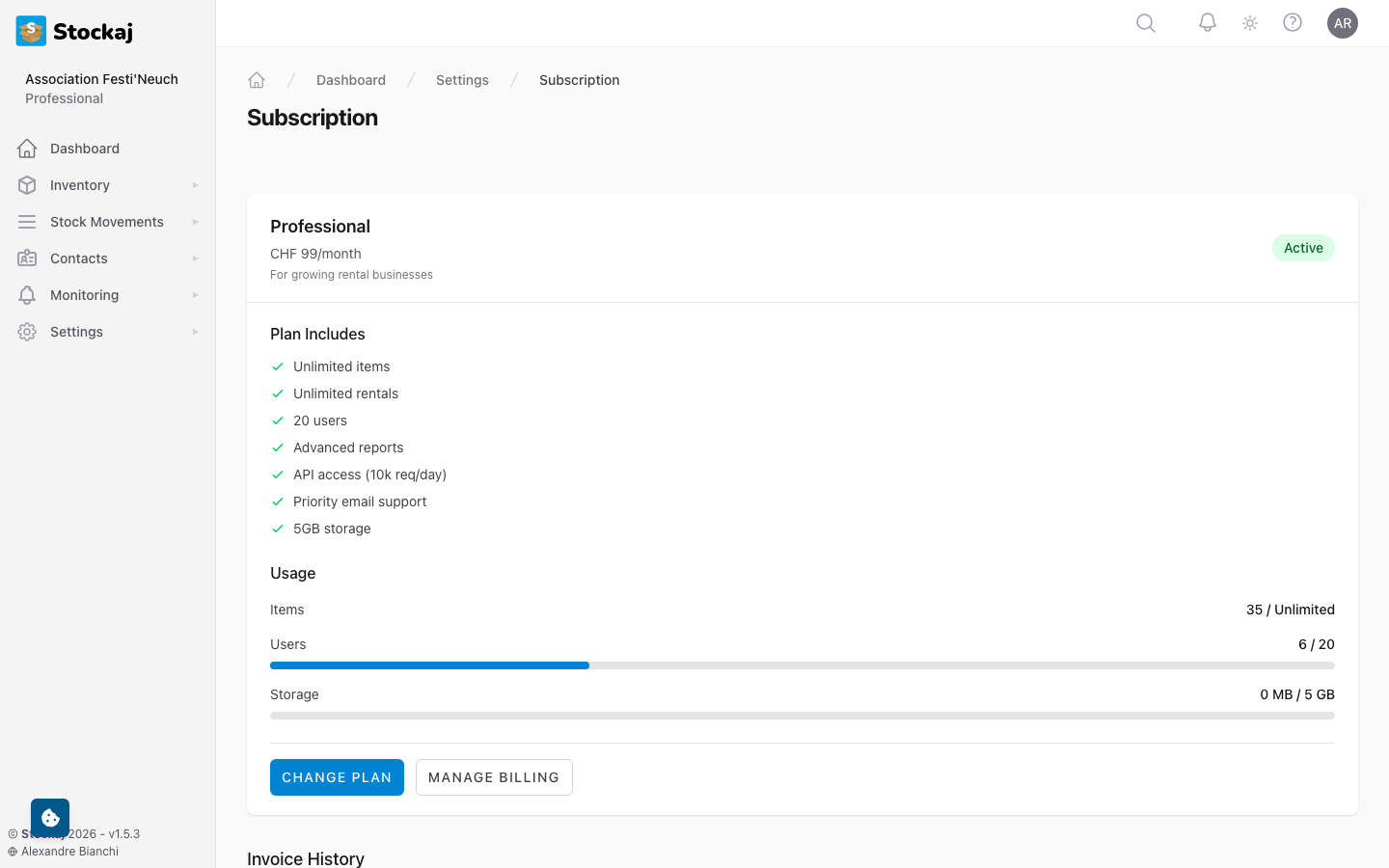Click Association Festi'Neuch organization name
The height and width of the screenshot is (868, 1389).
tap(101, 79)
